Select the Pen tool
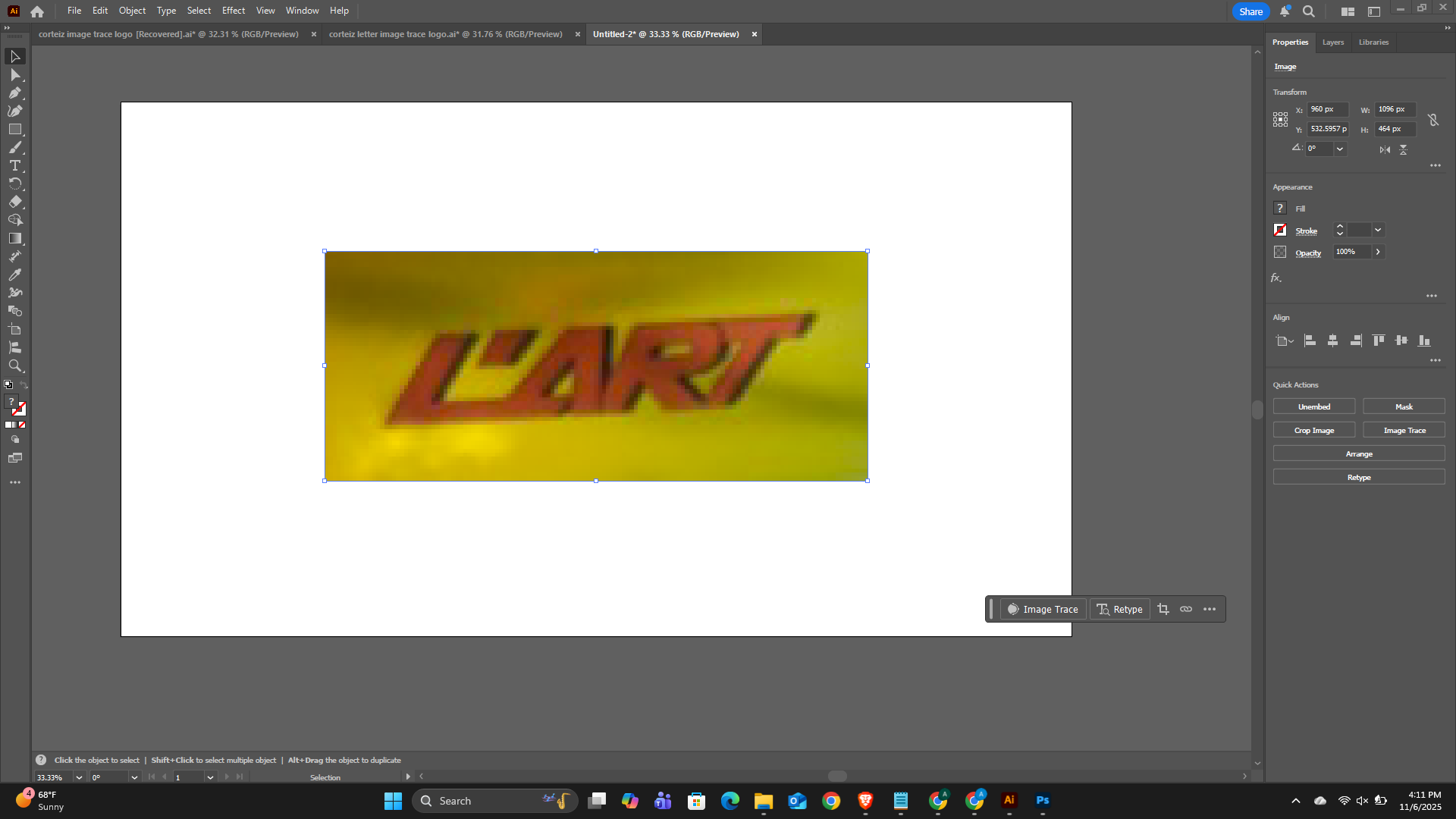Screen dimensions: 1456x819 point(14,93)
